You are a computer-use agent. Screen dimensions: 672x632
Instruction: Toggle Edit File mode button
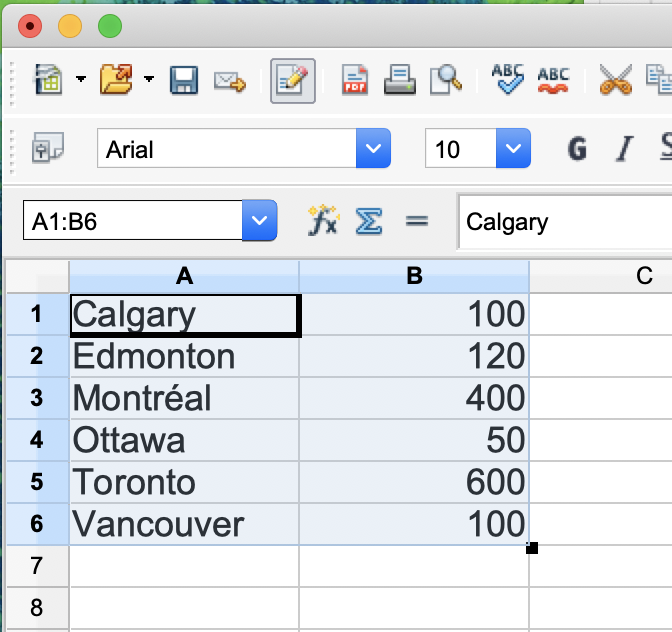[293, 81]
